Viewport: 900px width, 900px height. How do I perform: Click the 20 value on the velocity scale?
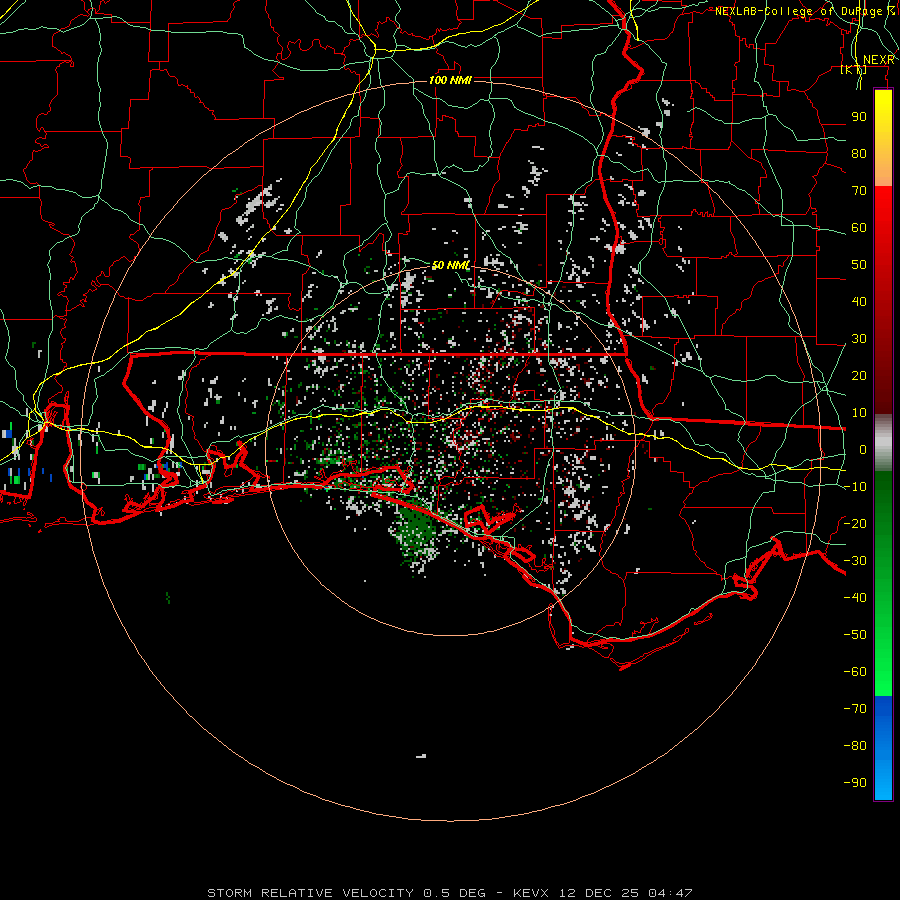859,375
